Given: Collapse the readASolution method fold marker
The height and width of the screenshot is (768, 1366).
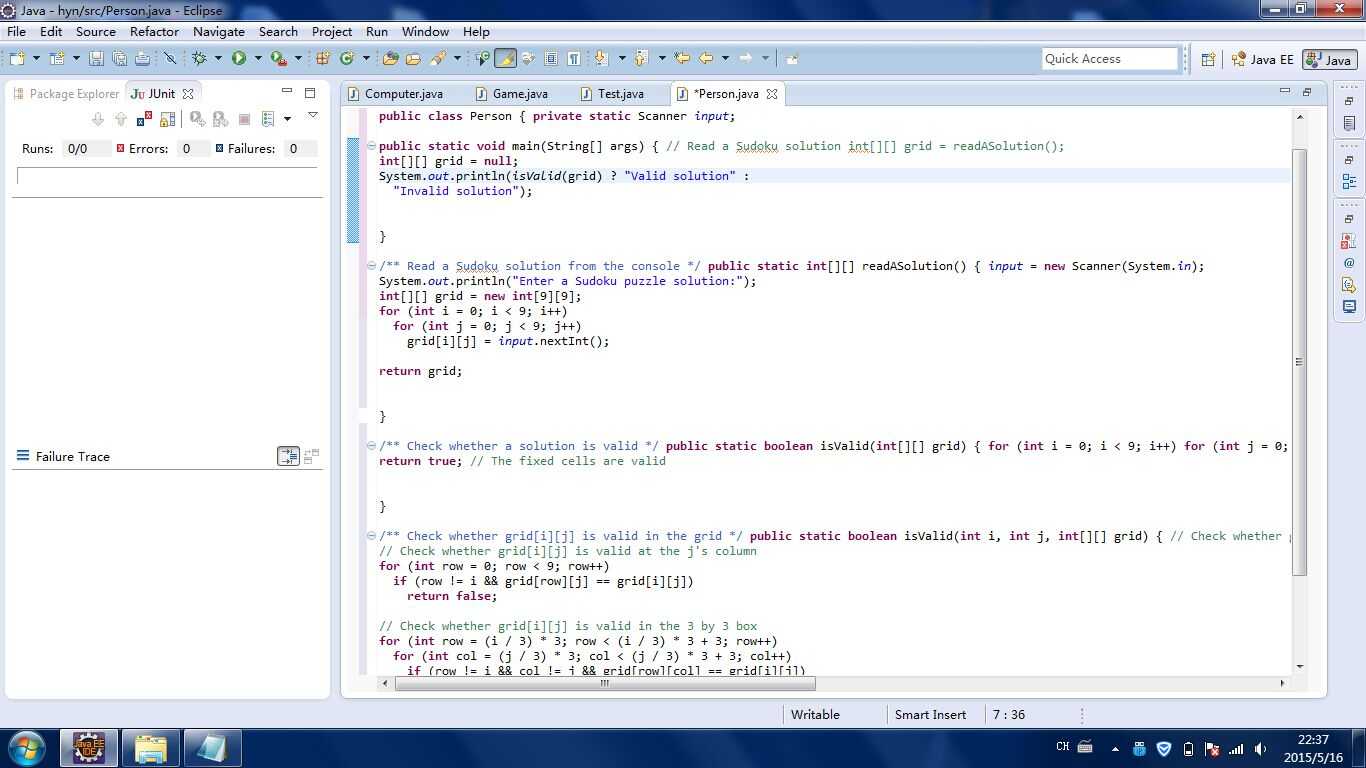Looking at the screenshot, I should point(371,266).
